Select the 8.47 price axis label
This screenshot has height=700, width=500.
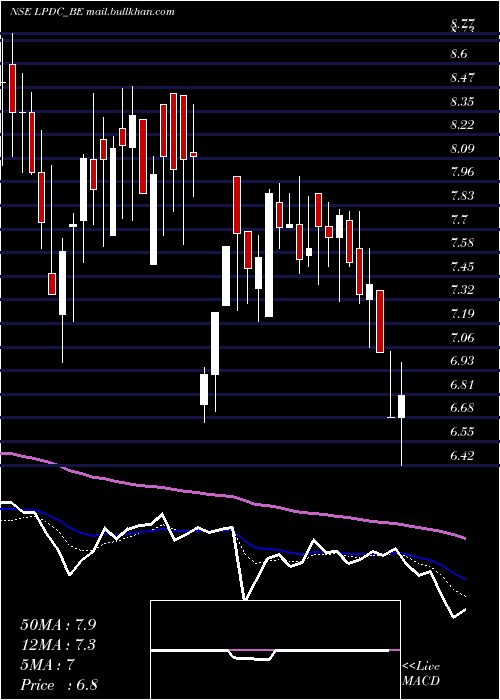coord(462,78)
